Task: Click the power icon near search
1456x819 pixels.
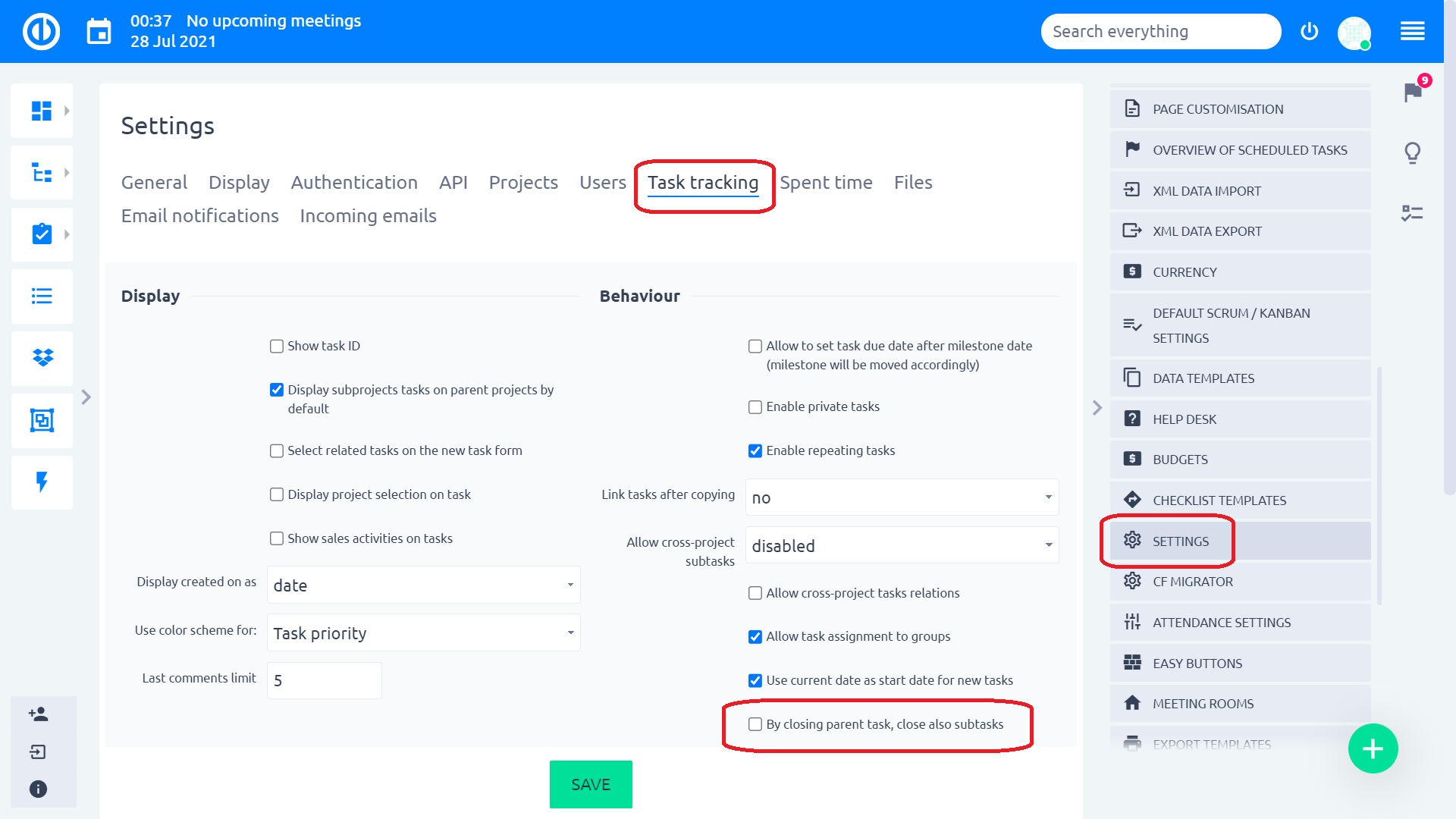Action: point(1309,32)
